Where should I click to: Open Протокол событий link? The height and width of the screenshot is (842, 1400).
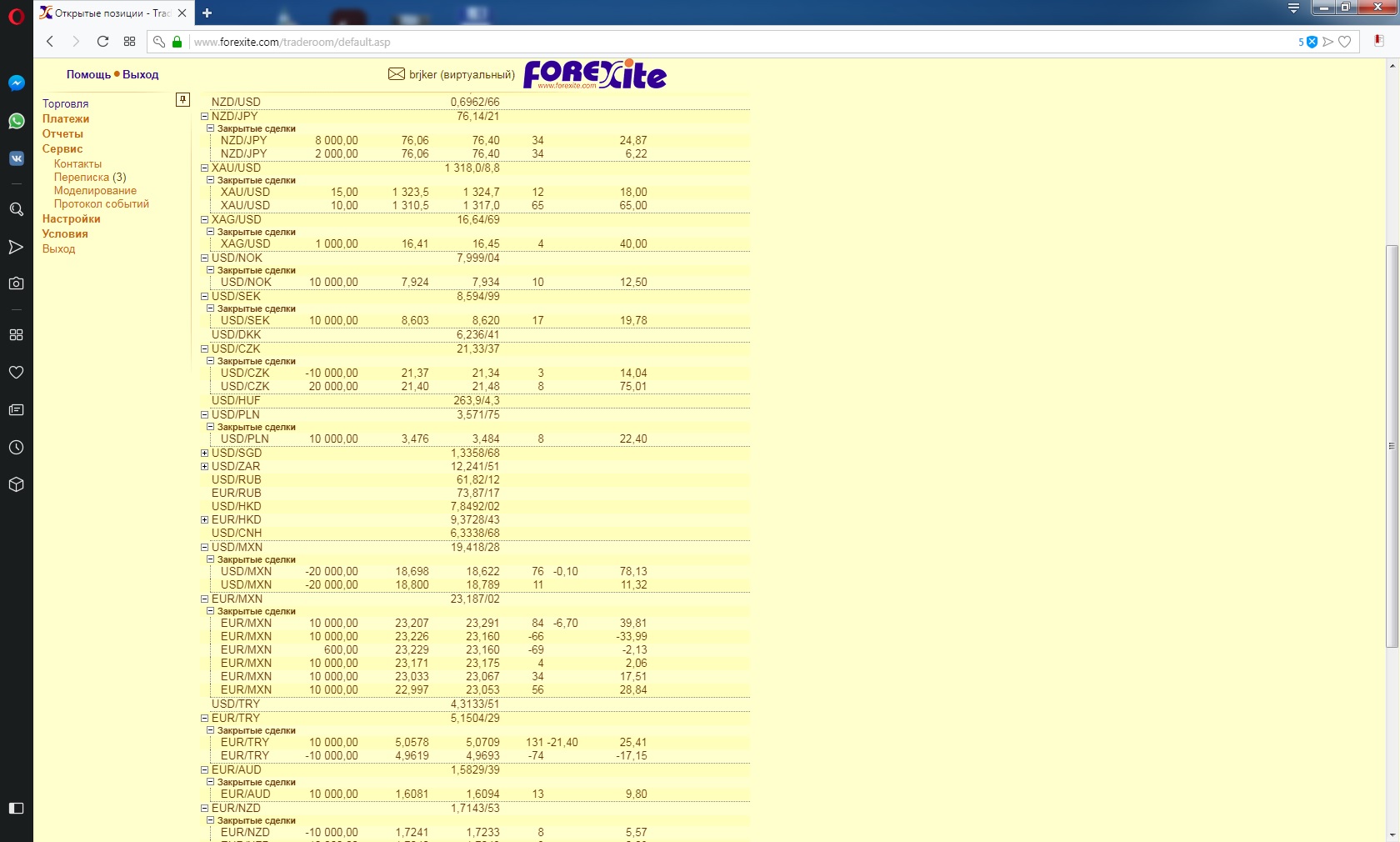point(102,203)
